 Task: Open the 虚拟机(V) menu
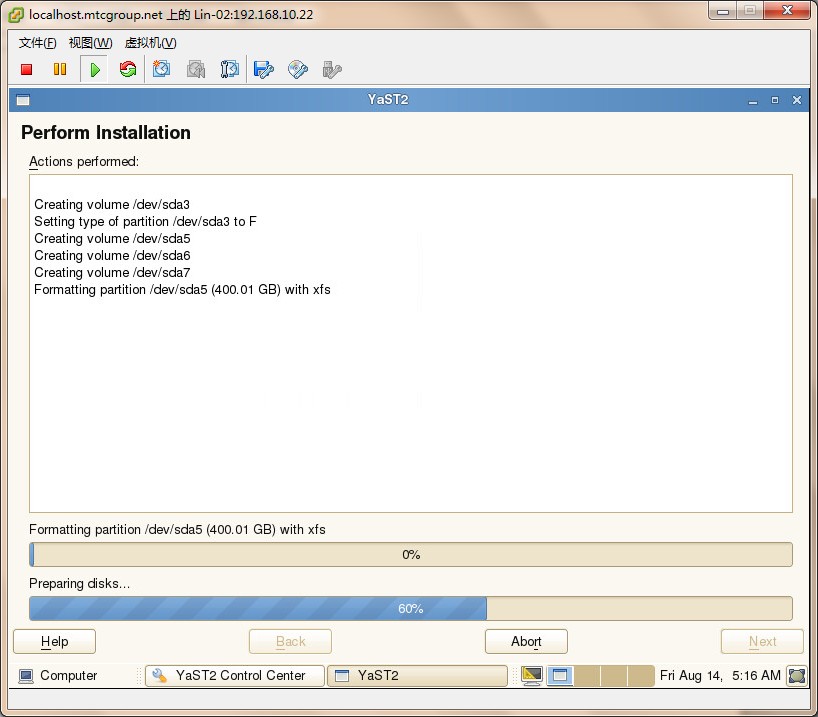pos(151,43)
